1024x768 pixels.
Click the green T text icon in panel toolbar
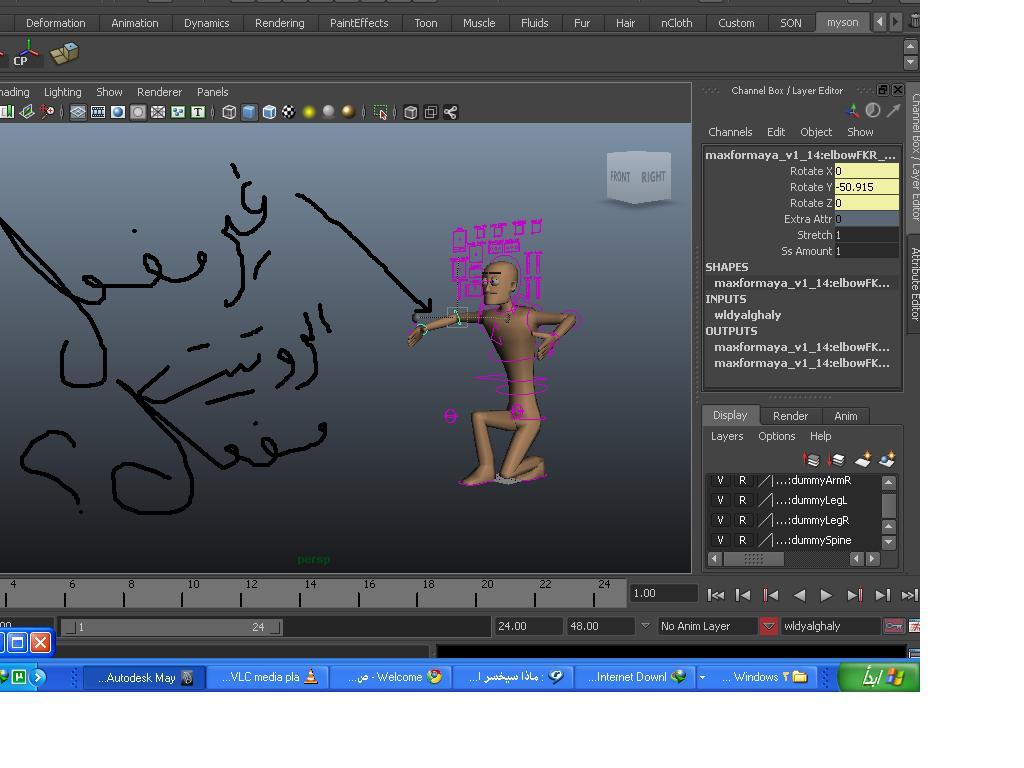point(197,112)
